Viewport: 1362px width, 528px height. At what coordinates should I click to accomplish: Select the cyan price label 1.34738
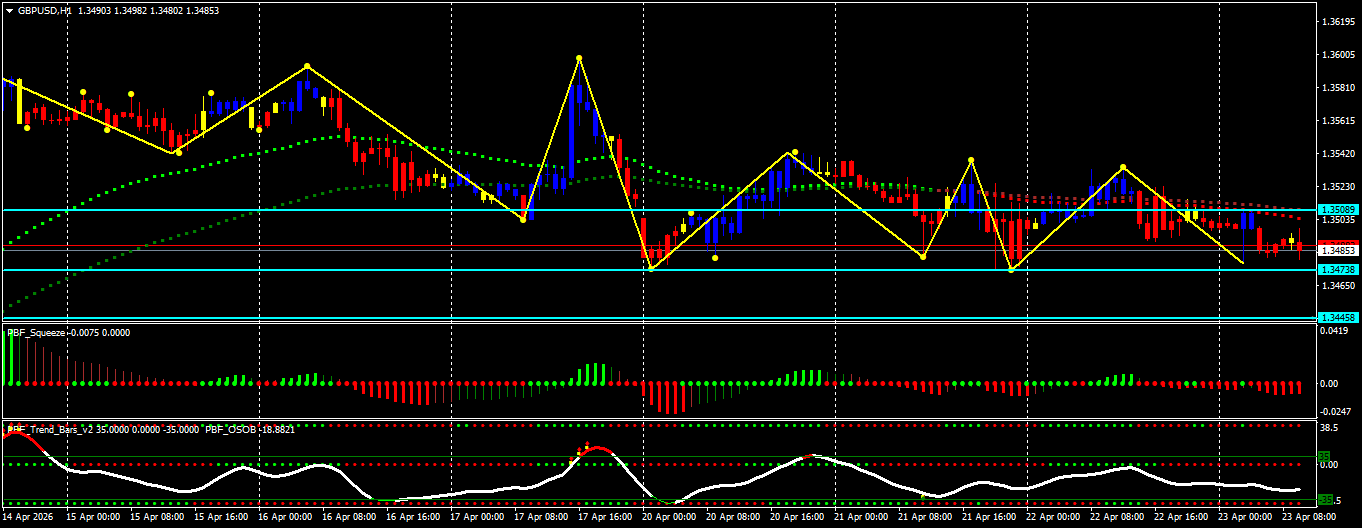(x=1337, y=270)
